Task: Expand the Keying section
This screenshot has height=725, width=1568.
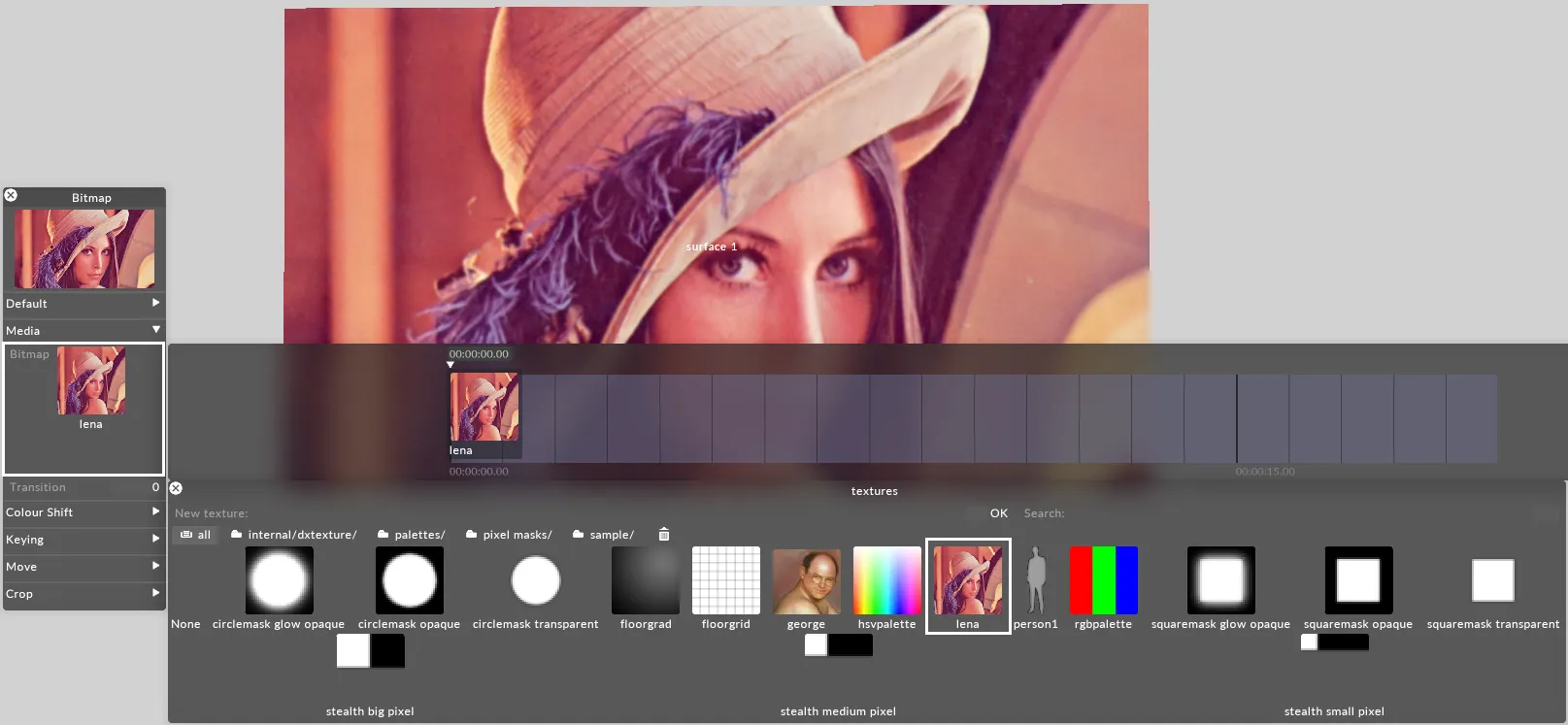Action: (x=83, y=540)
